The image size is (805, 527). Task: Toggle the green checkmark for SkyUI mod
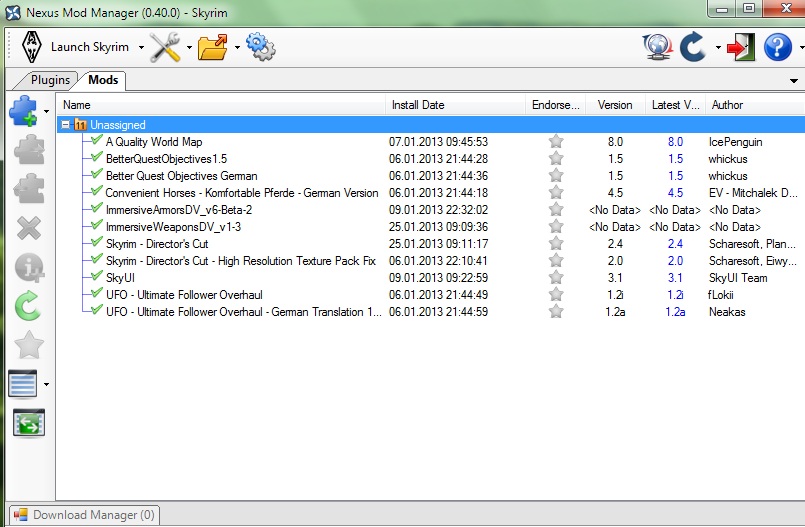click(x=96, y=277)
